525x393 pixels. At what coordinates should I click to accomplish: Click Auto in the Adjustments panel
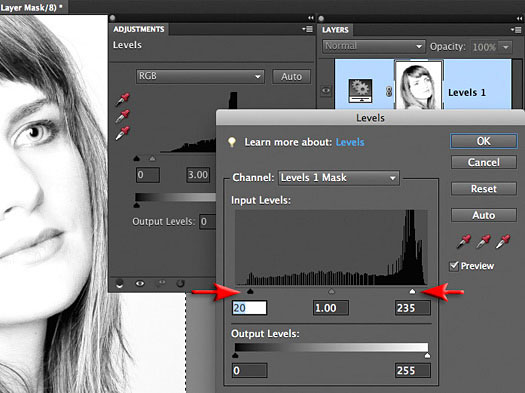pos(291,77)
